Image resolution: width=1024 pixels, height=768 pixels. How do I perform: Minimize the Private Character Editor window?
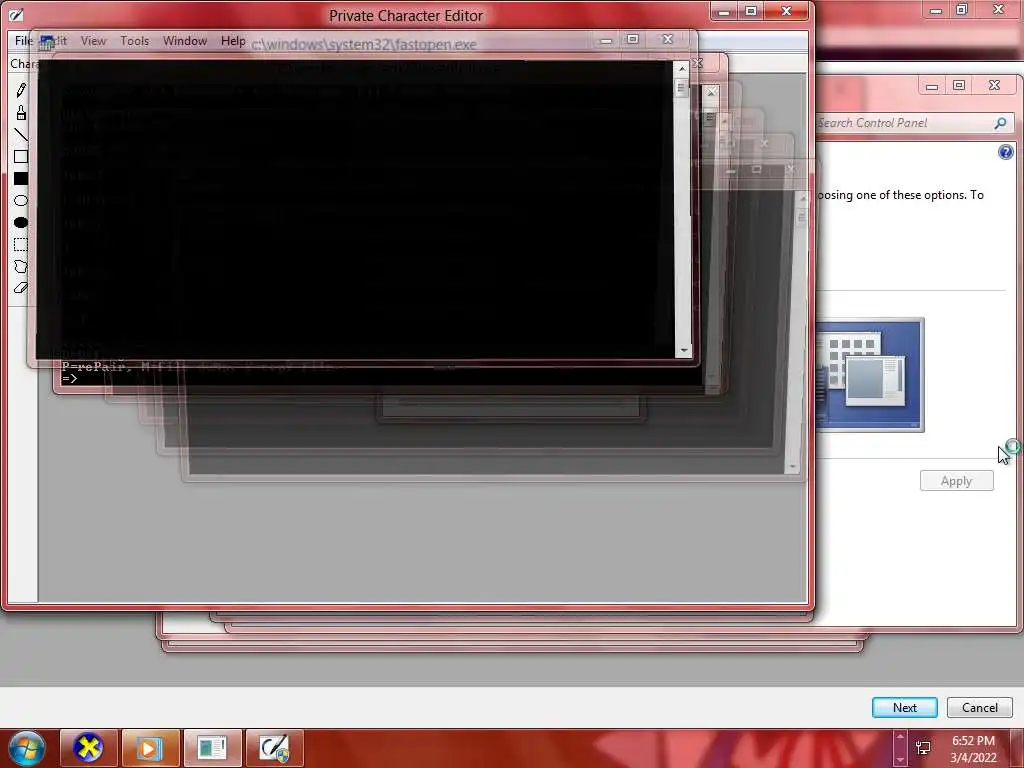click(x=724, y=12)
